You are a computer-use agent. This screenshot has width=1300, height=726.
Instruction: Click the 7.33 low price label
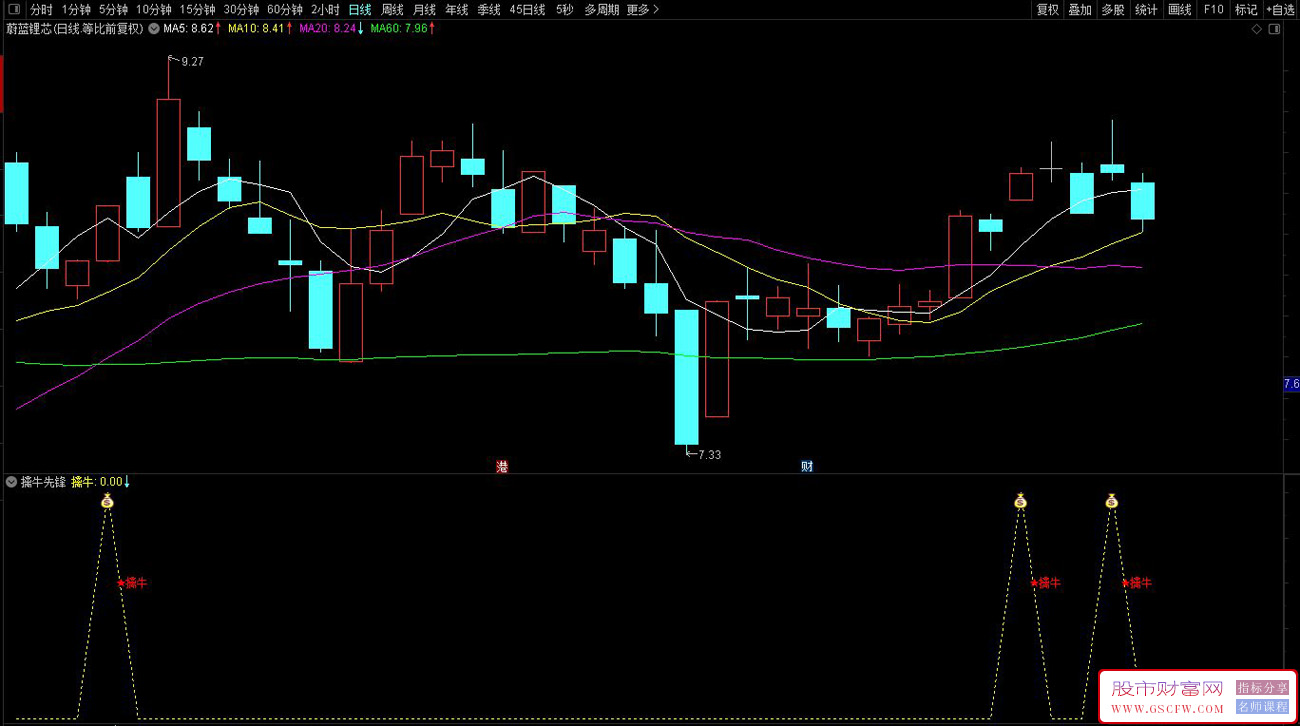(x=709, y=455)
